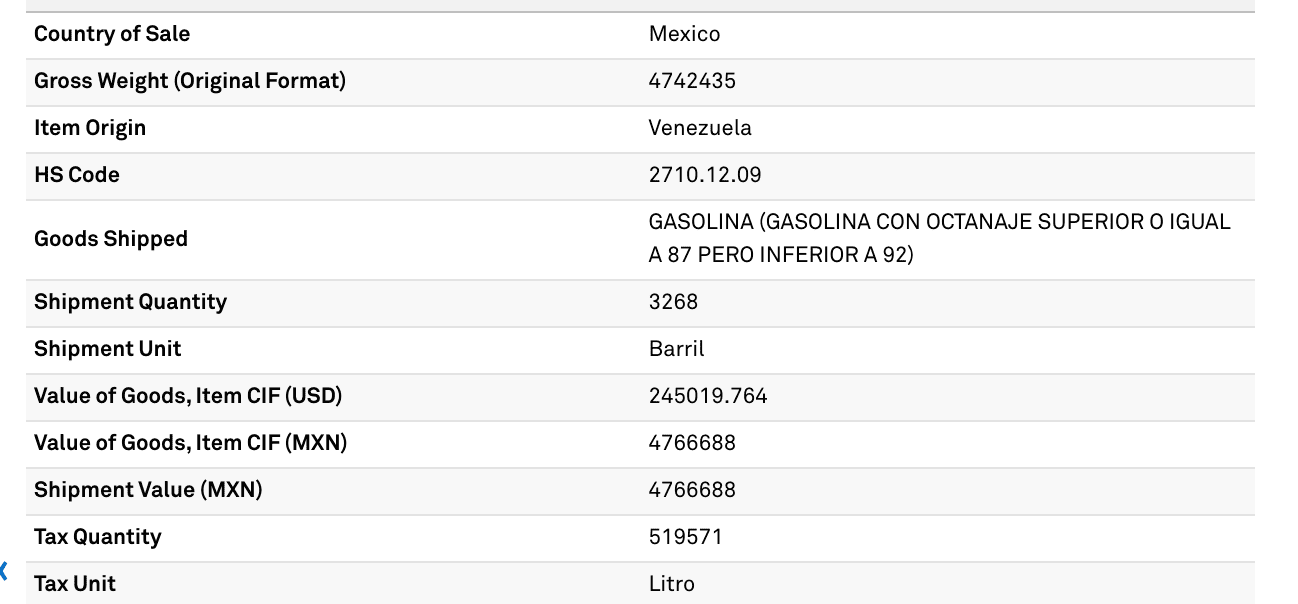The height and width of the screenshot is (604, 1298).
Task: Select the Venezuela origin value
Action: click(700, 128)
